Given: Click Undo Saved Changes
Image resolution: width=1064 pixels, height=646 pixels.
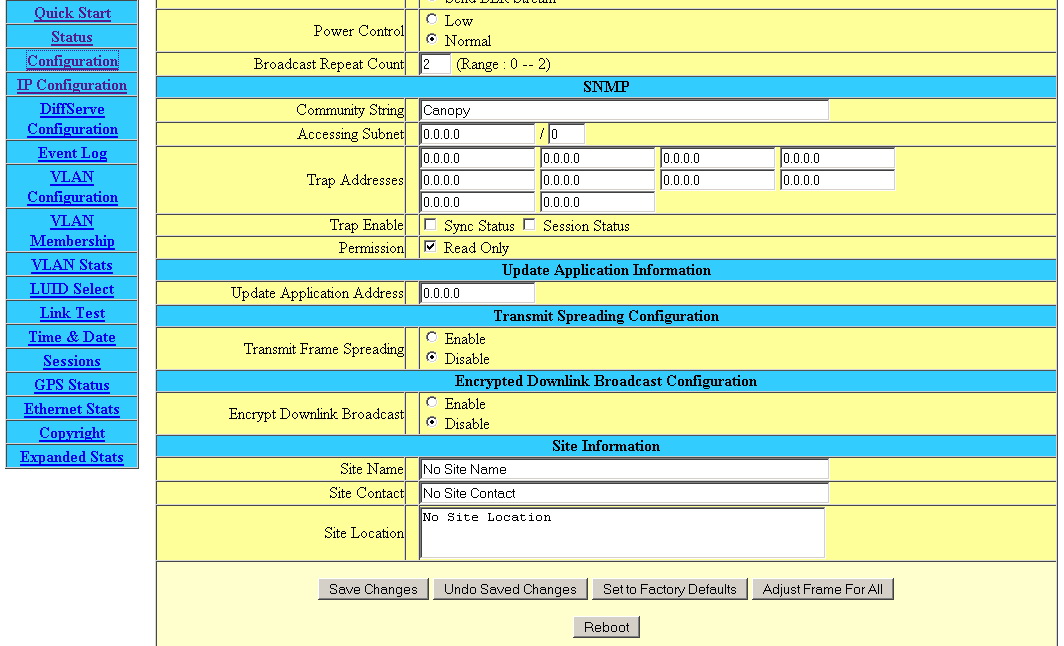Looking at the screenshot, I should coord(510,589).
